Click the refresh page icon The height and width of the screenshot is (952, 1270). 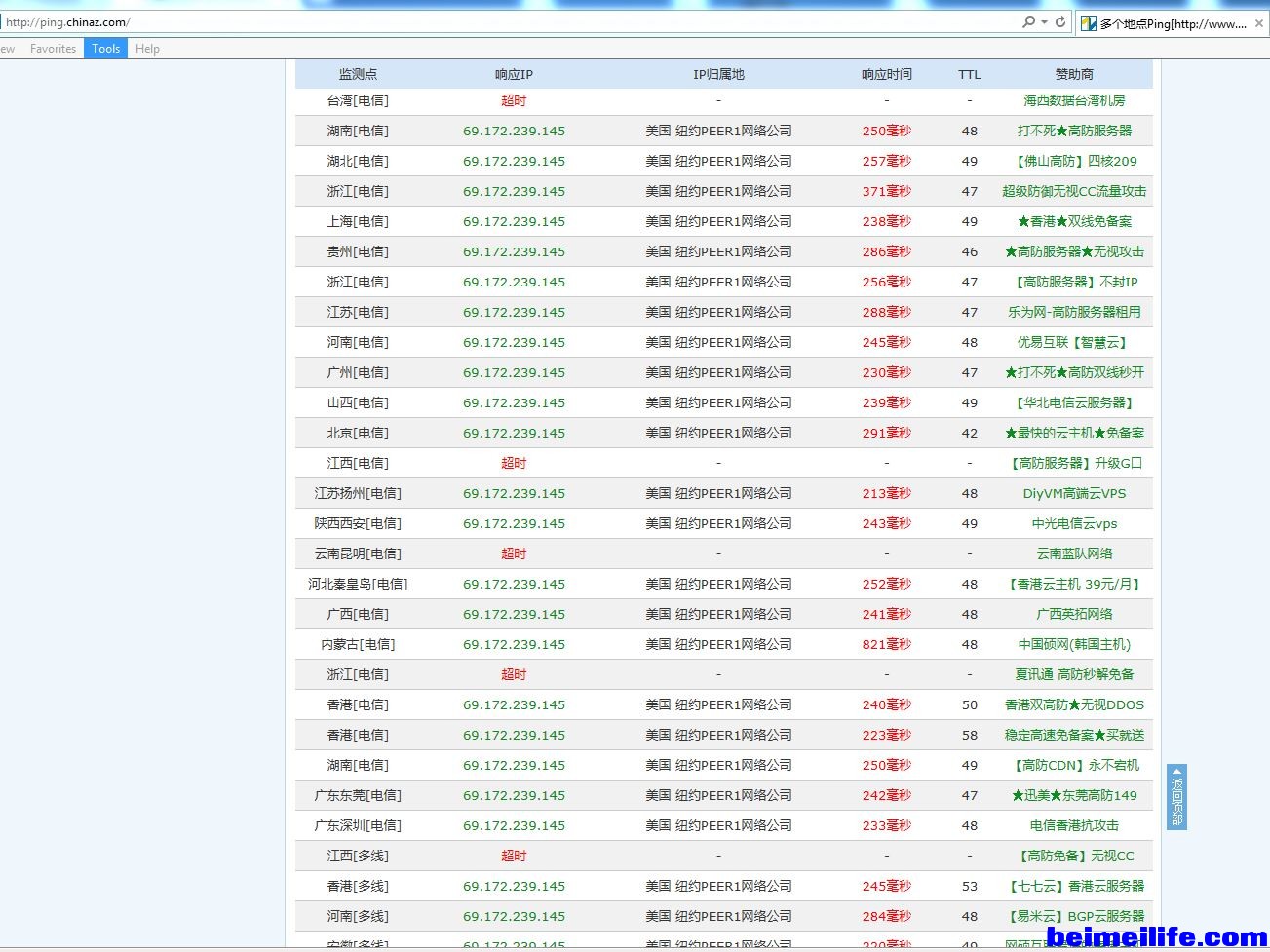[1060, 21]
